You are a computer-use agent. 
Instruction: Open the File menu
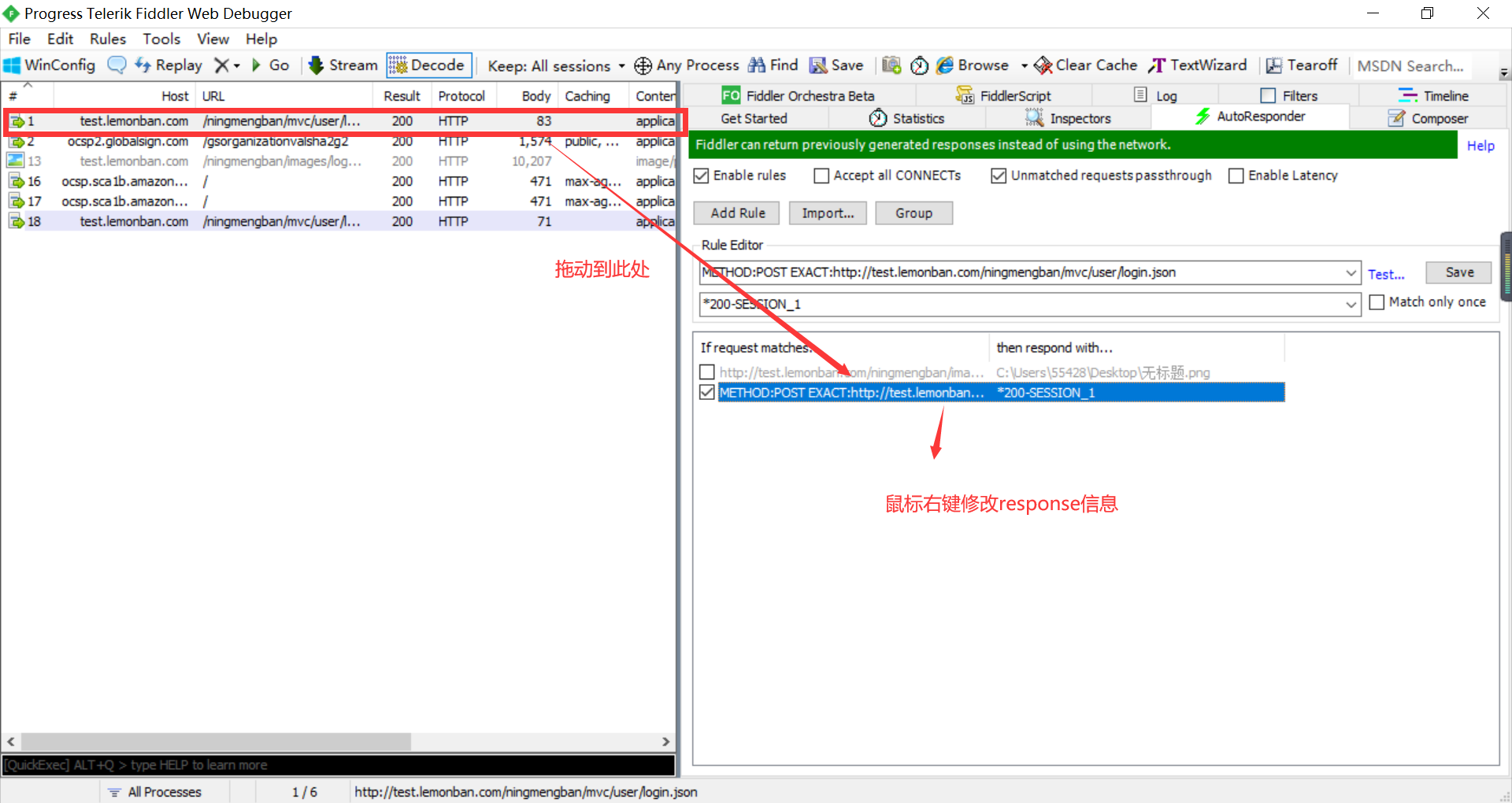coord(20,39)
